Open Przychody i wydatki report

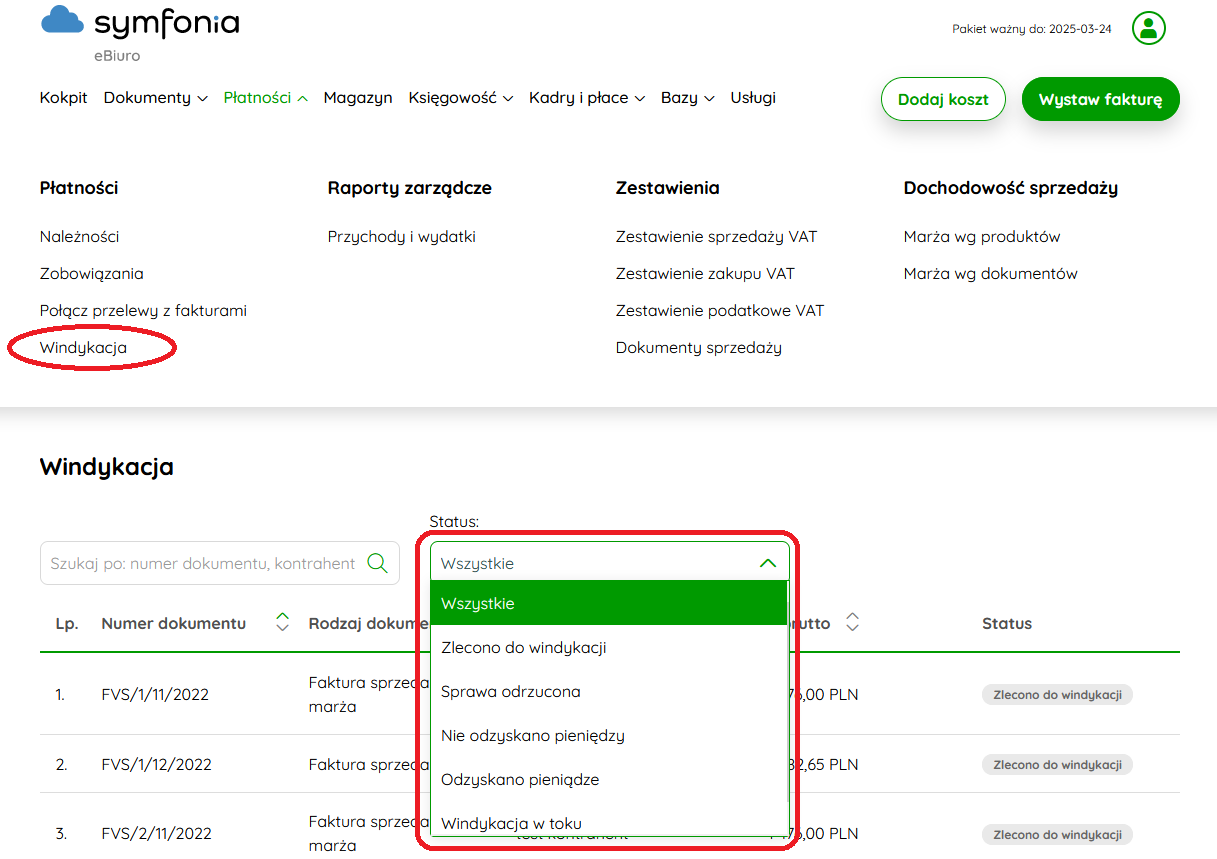click(402, 237)
